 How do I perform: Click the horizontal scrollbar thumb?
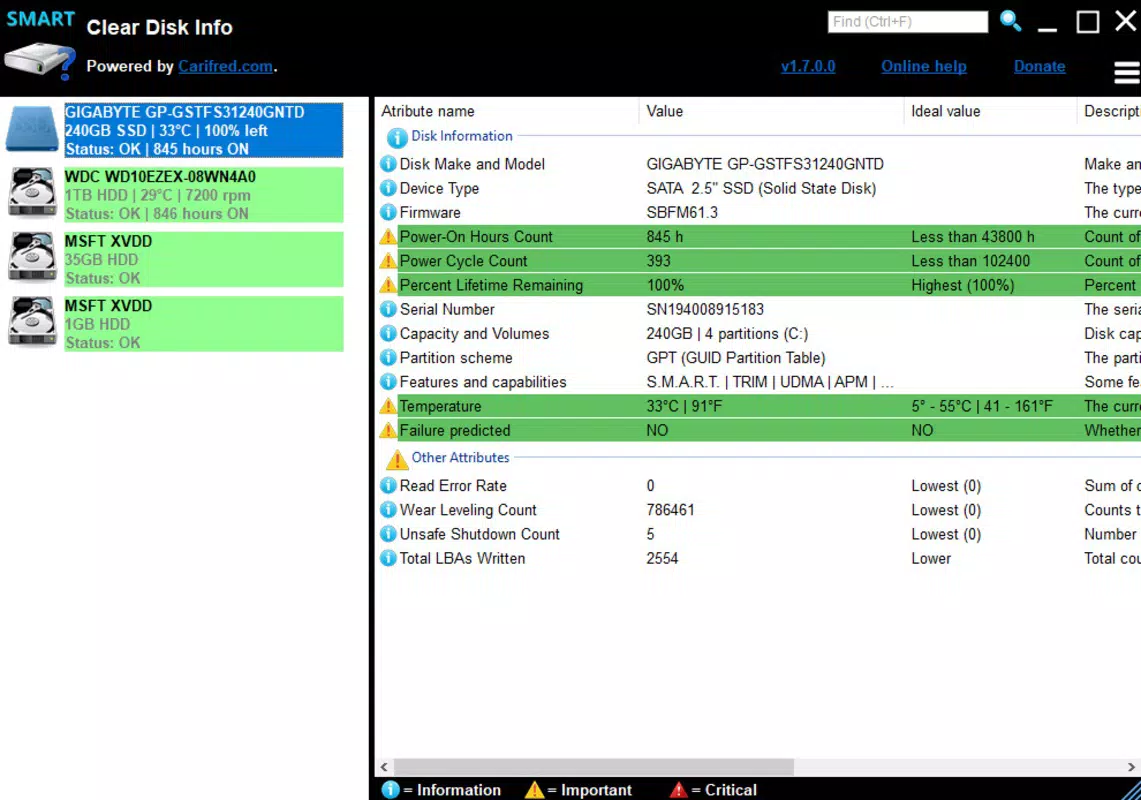(x=593, y=767)
